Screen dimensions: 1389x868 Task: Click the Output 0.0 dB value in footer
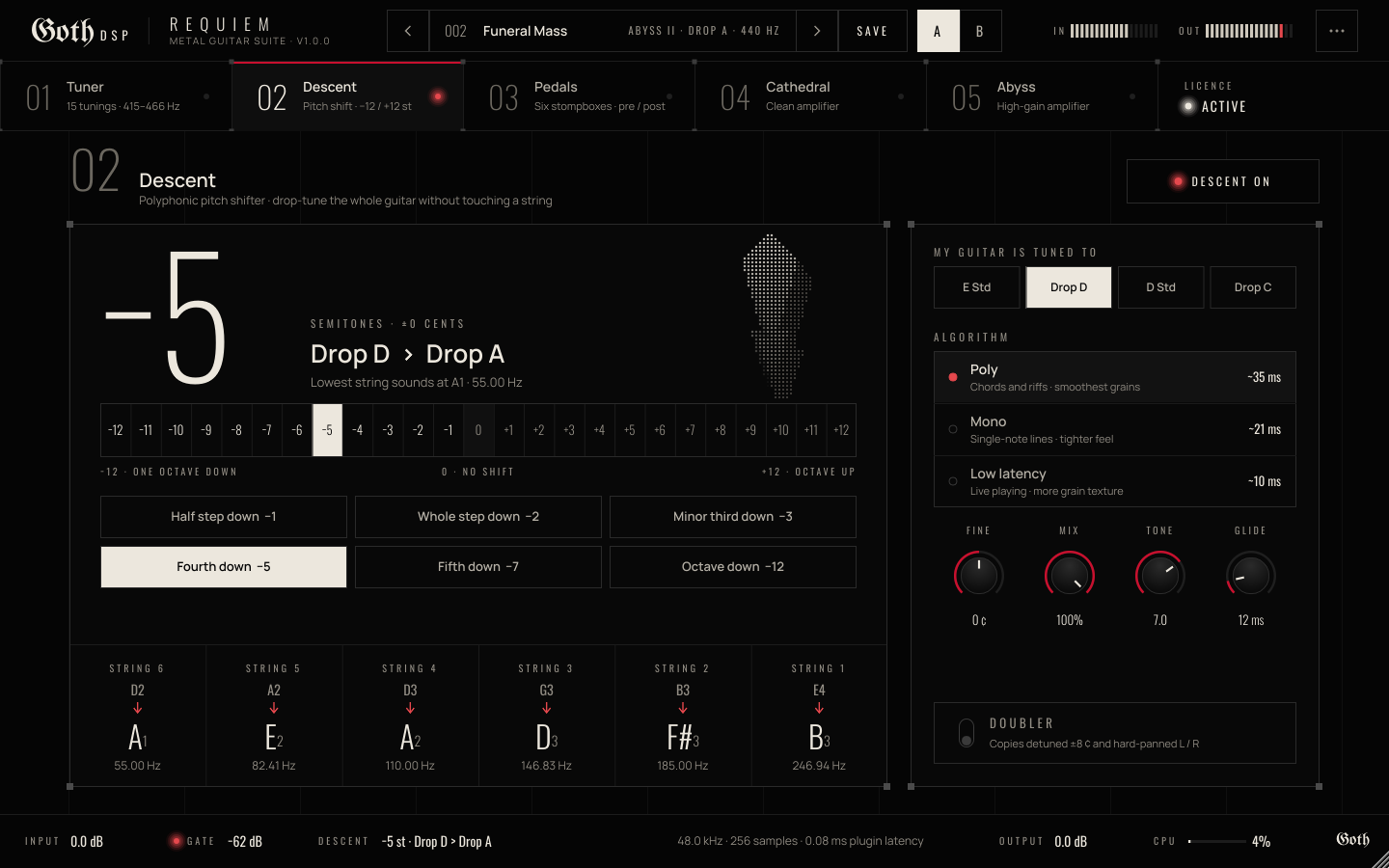tap(1071, 841)
